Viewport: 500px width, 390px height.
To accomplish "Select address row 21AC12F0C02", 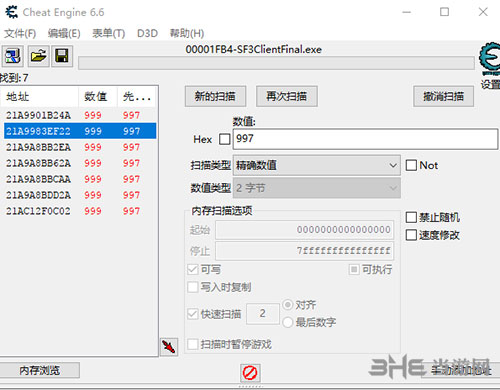I will 80,211.
